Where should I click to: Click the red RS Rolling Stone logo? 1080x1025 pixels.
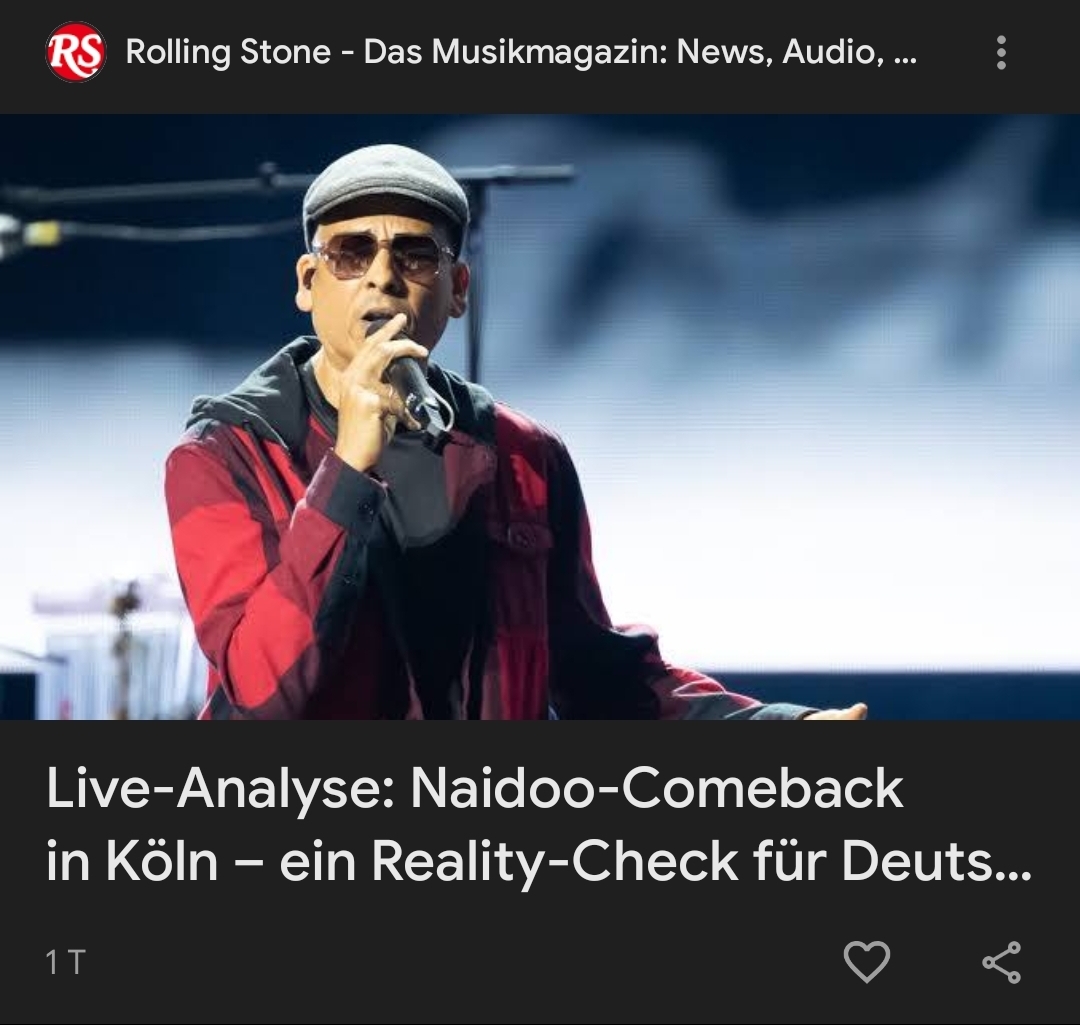76,52
